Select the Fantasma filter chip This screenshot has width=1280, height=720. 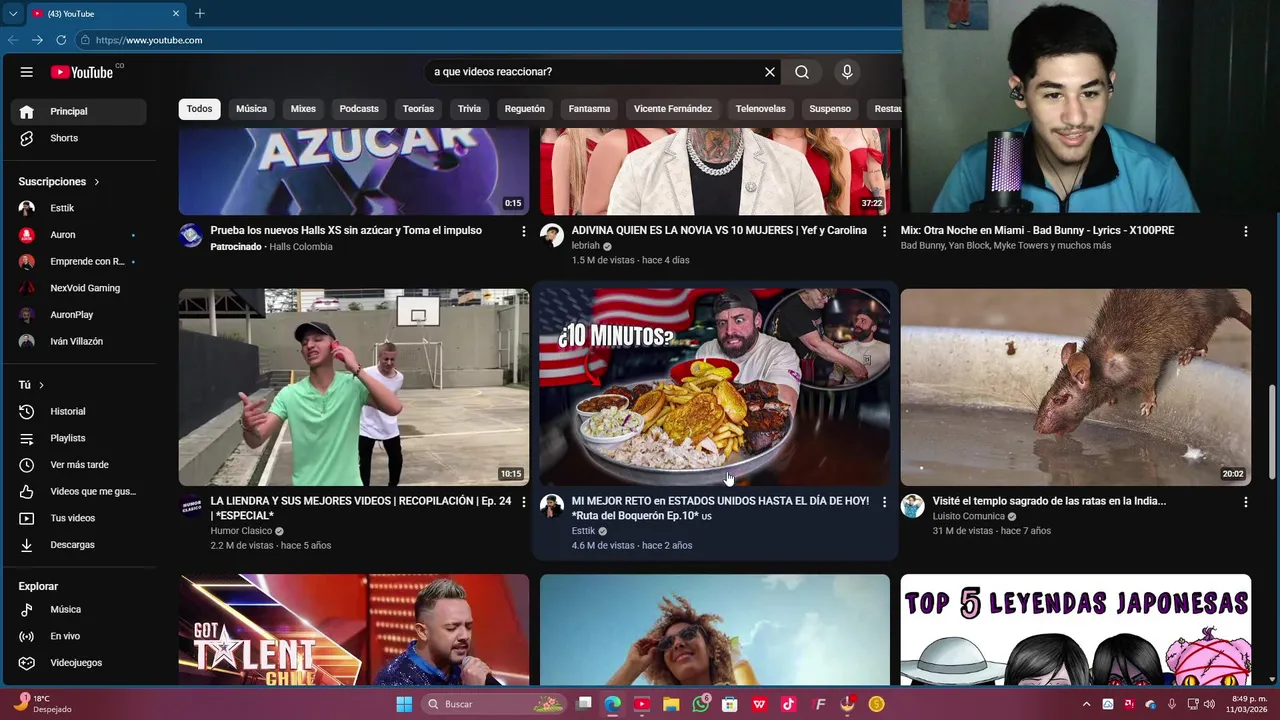pos(589,109)
